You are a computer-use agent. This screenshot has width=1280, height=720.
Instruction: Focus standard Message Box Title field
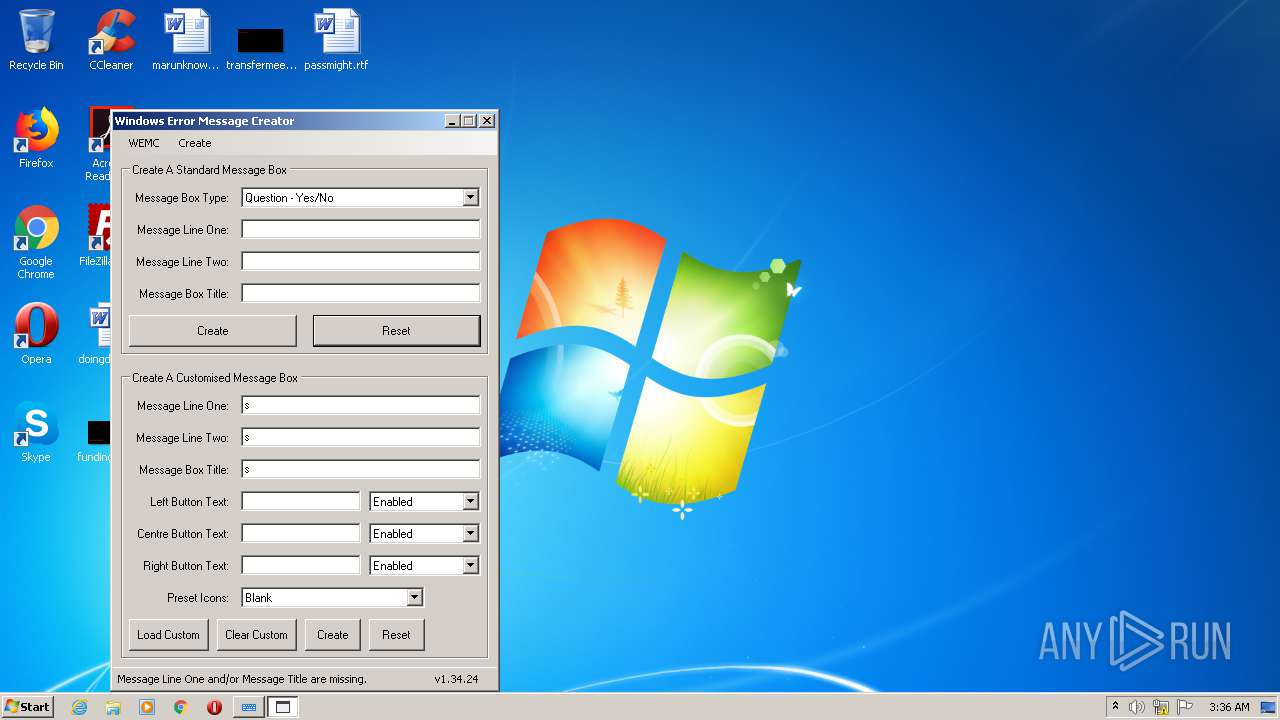(361, 294)
